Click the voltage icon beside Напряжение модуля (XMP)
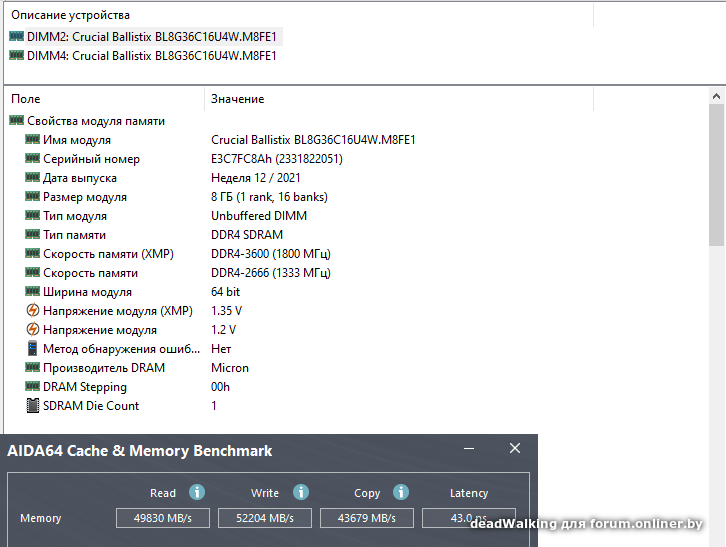Viewport: 726px width, 547px height. click(x=32, y=311)
